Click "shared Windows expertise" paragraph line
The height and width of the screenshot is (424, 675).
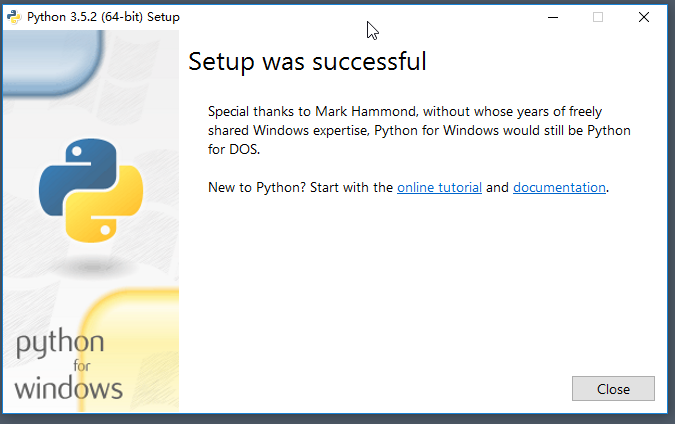pos(420,130)
